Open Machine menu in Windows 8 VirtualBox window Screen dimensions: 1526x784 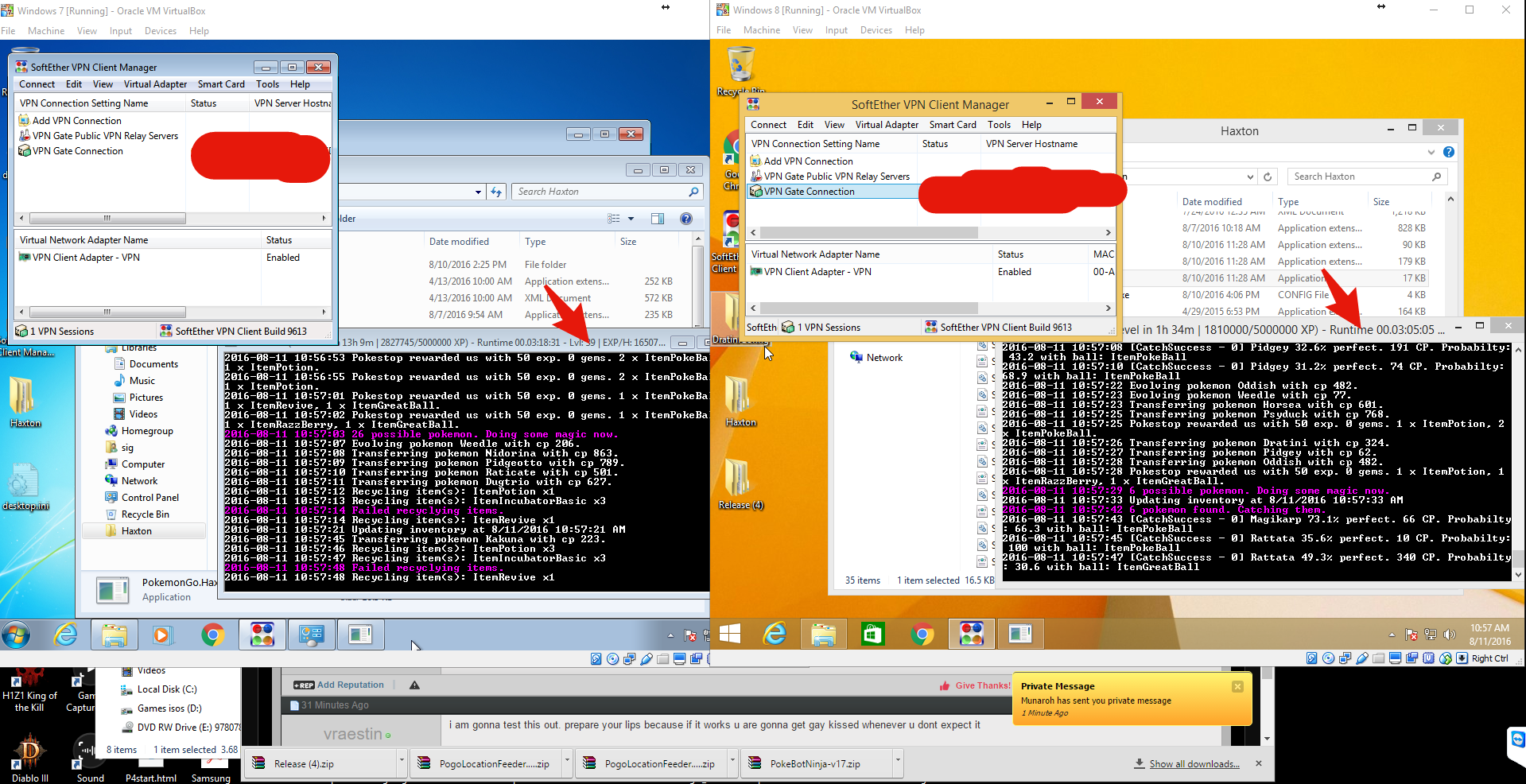(x=762, y=30)
